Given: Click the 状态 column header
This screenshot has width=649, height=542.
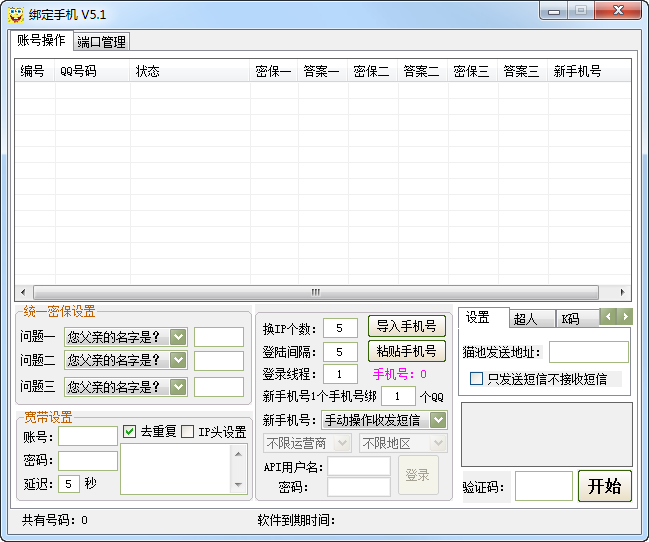Looking at the screenshot, I should coord(190,71).
